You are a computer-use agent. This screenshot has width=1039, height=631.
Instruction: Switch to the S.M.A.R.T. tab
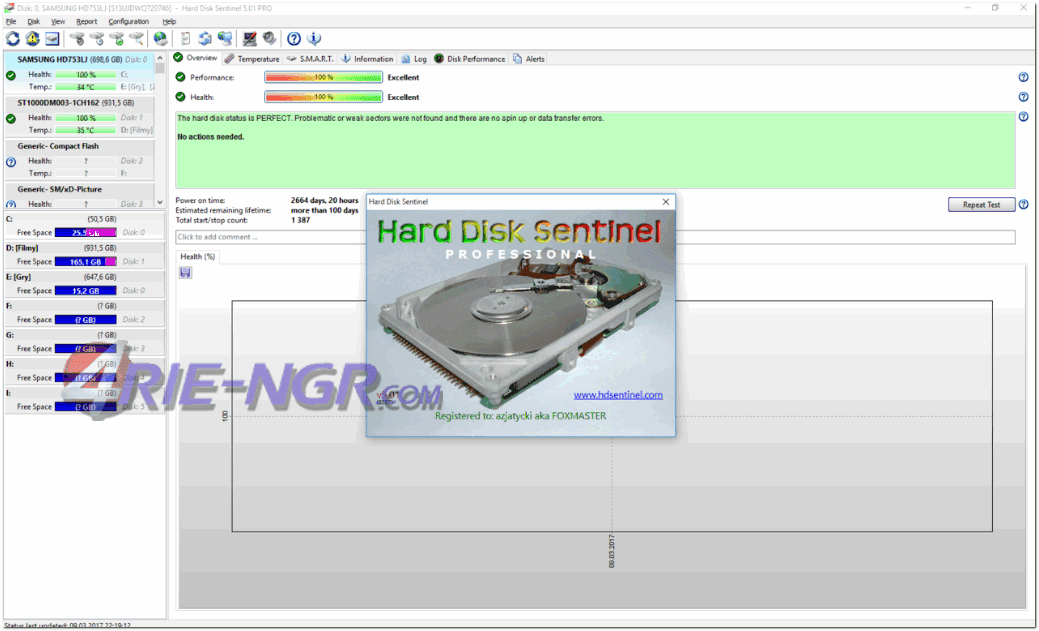pos(310,59)
